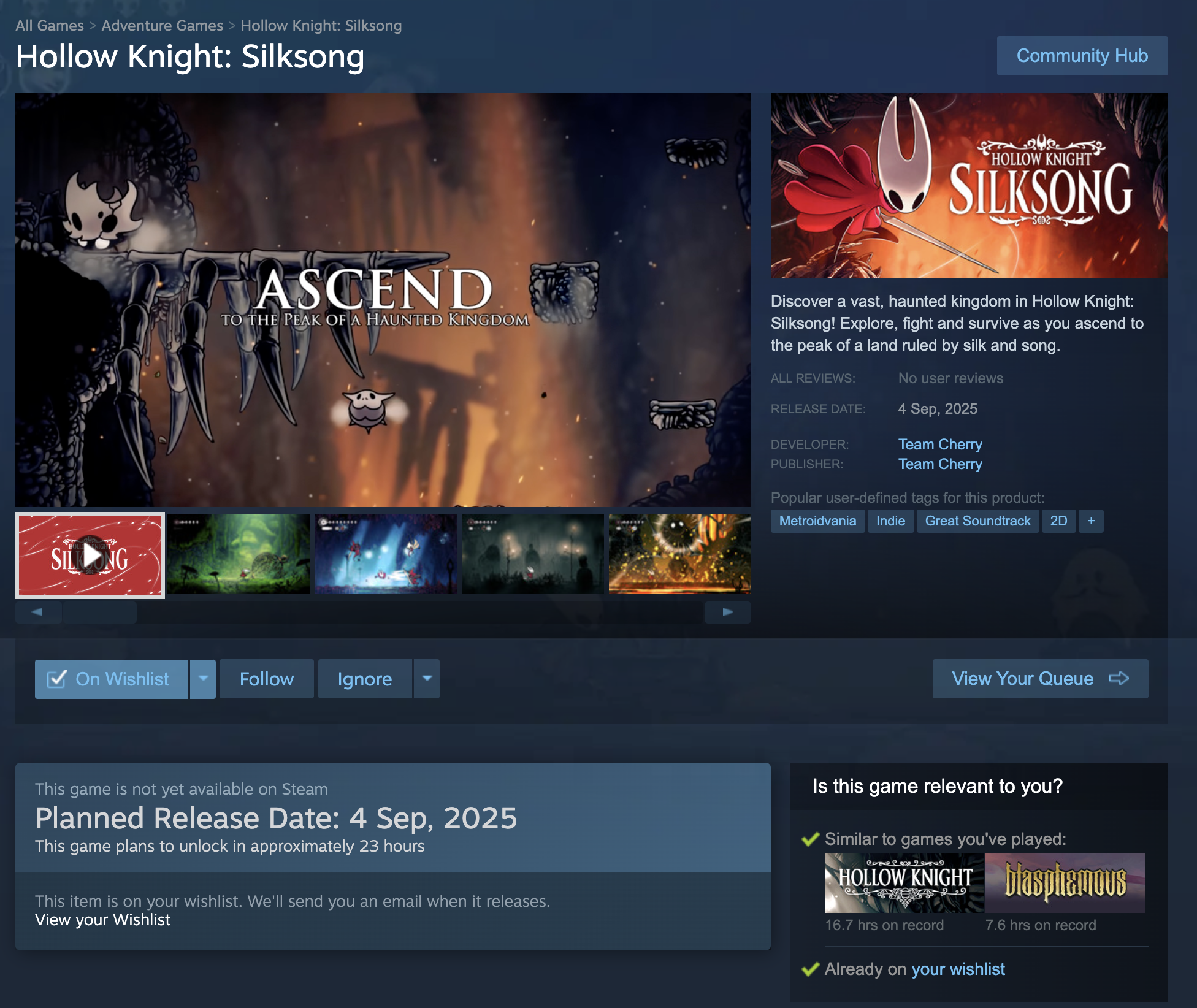Open the Hollow Knight similar game banner
The image size is (1197, 1008).
(x=904, y=882)
